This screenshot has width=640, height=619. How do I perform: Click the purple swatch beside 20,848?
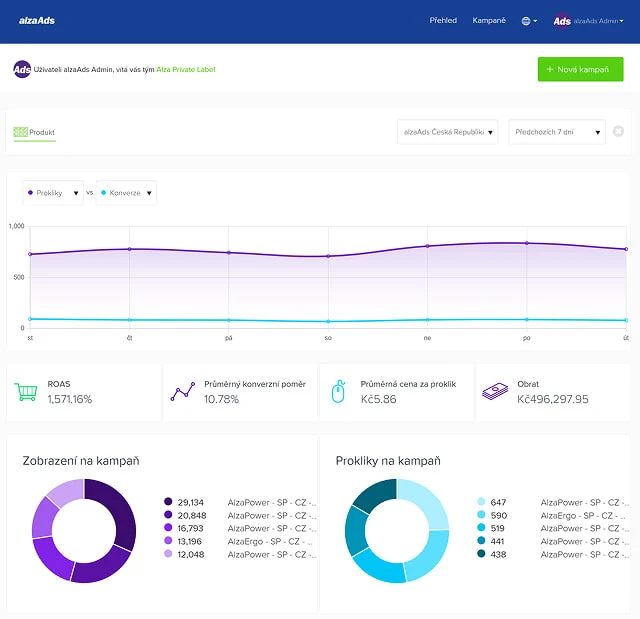coord(168,515)
